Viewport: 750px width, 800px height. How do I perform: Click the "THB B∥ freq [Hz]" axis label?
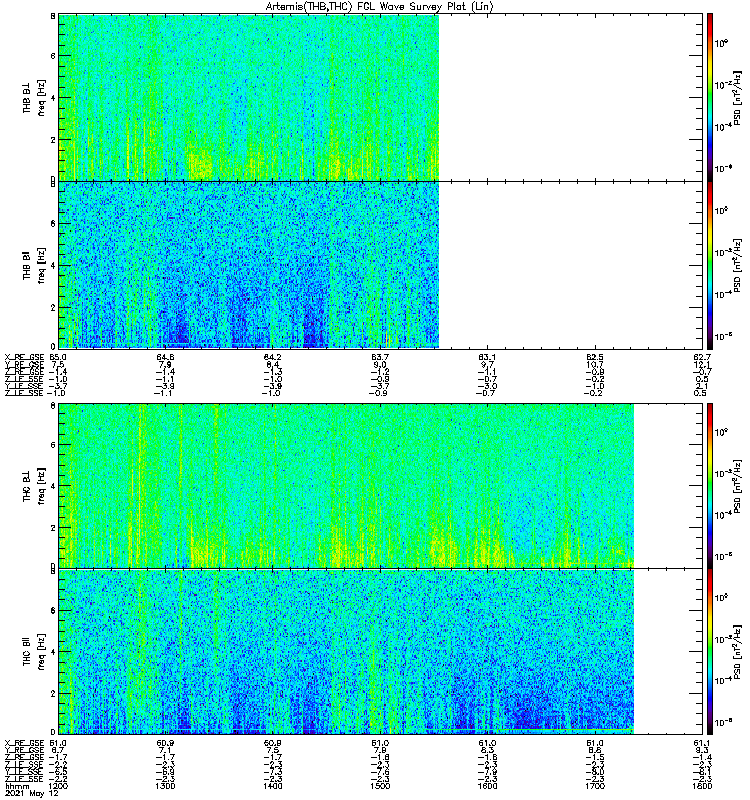(34, 264)
